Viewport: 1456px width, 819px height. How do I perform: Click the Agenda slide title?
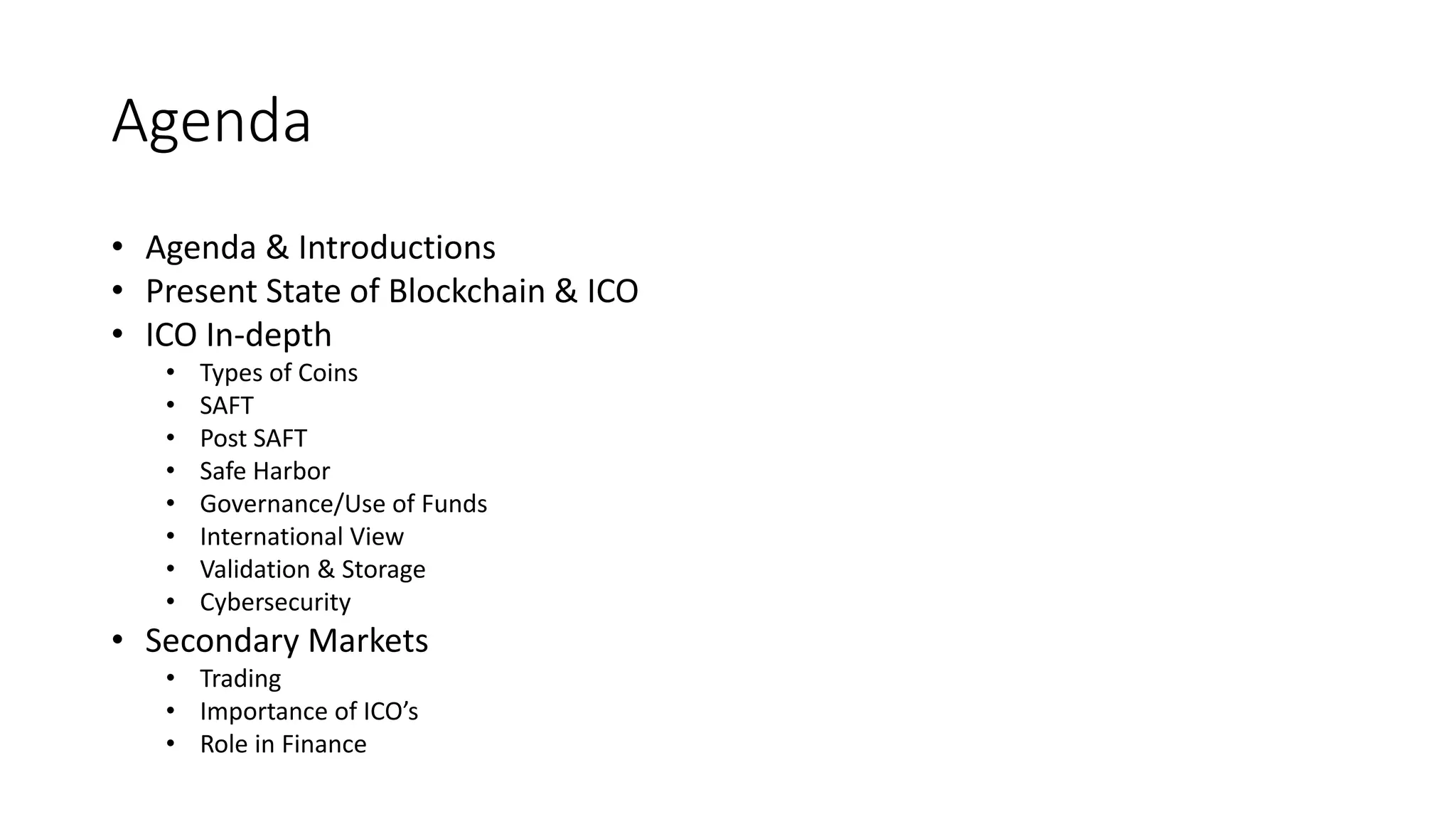[x=211, y=122]
